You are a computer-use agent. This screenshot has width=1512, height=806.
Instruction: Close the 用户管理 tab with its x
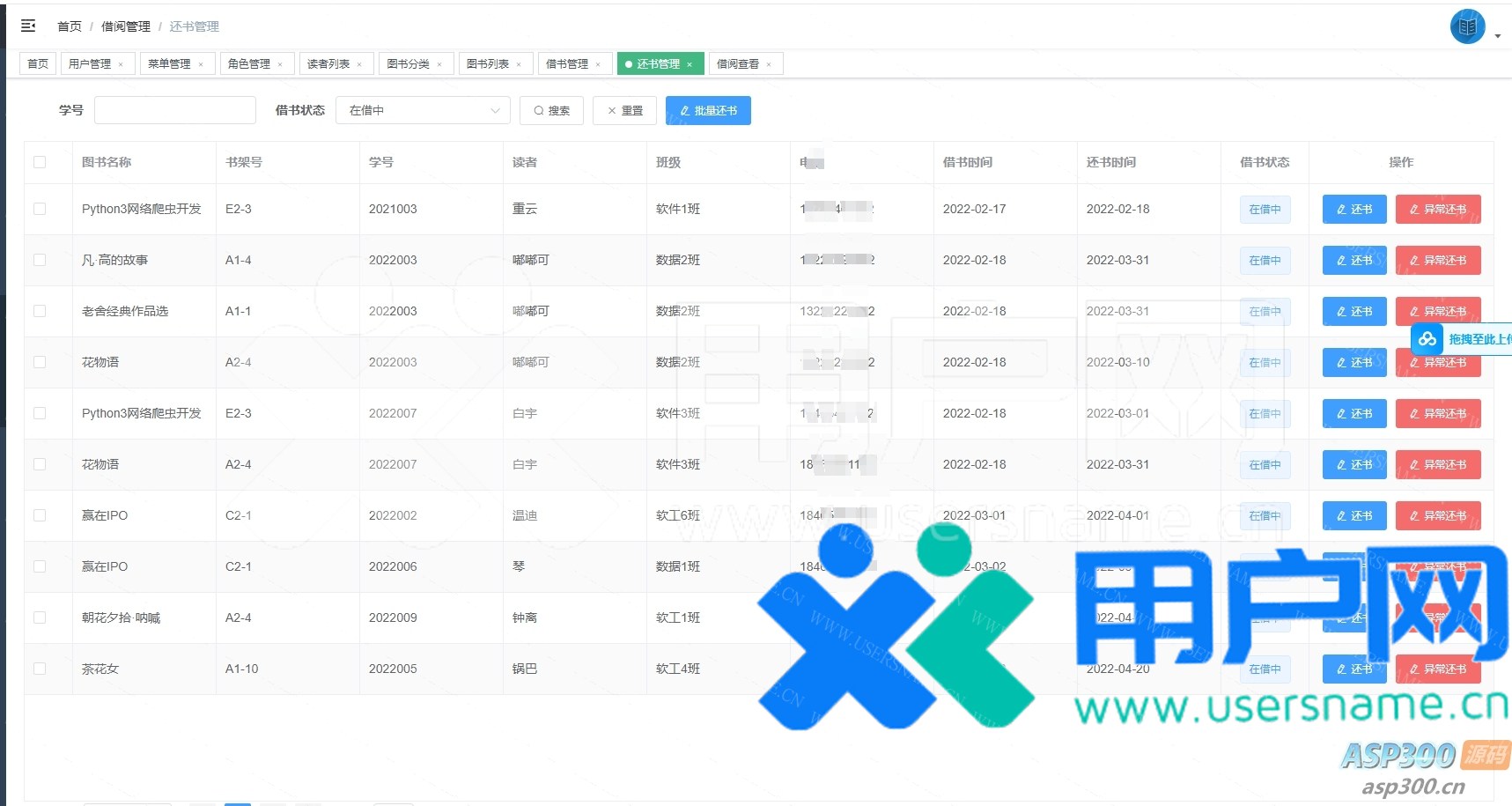point(121,64)
